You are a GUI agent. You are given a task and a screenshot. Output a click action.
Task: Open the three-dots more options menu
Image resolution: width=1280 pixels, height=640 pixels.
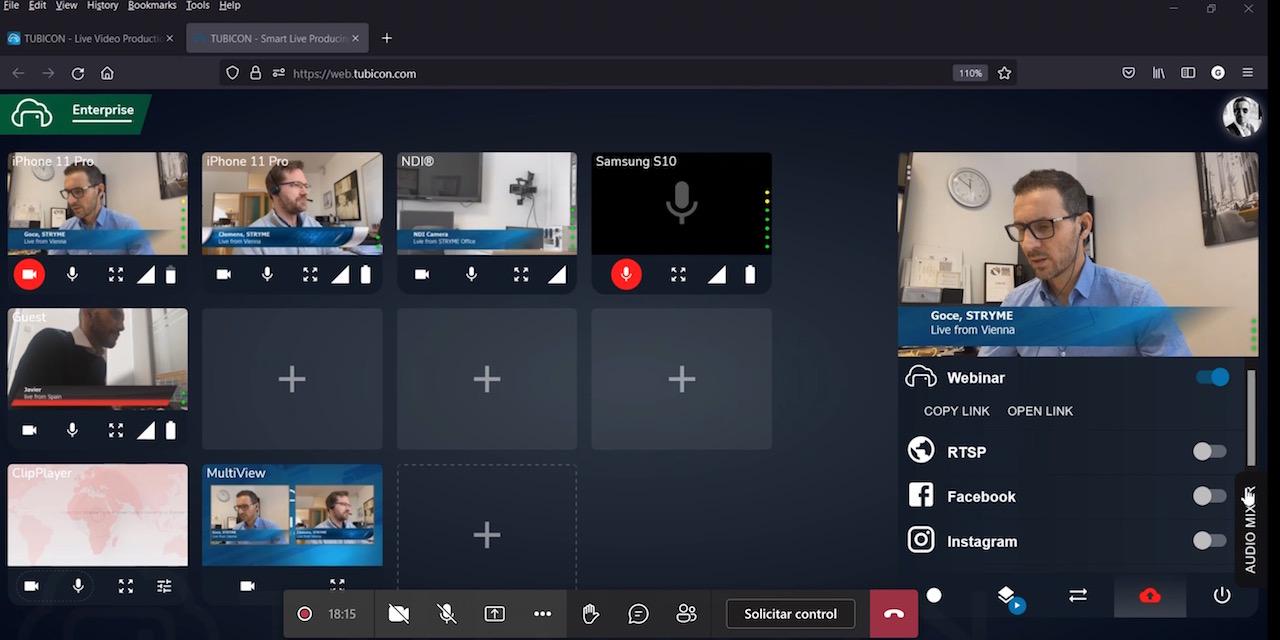click(x=543, y=614)
